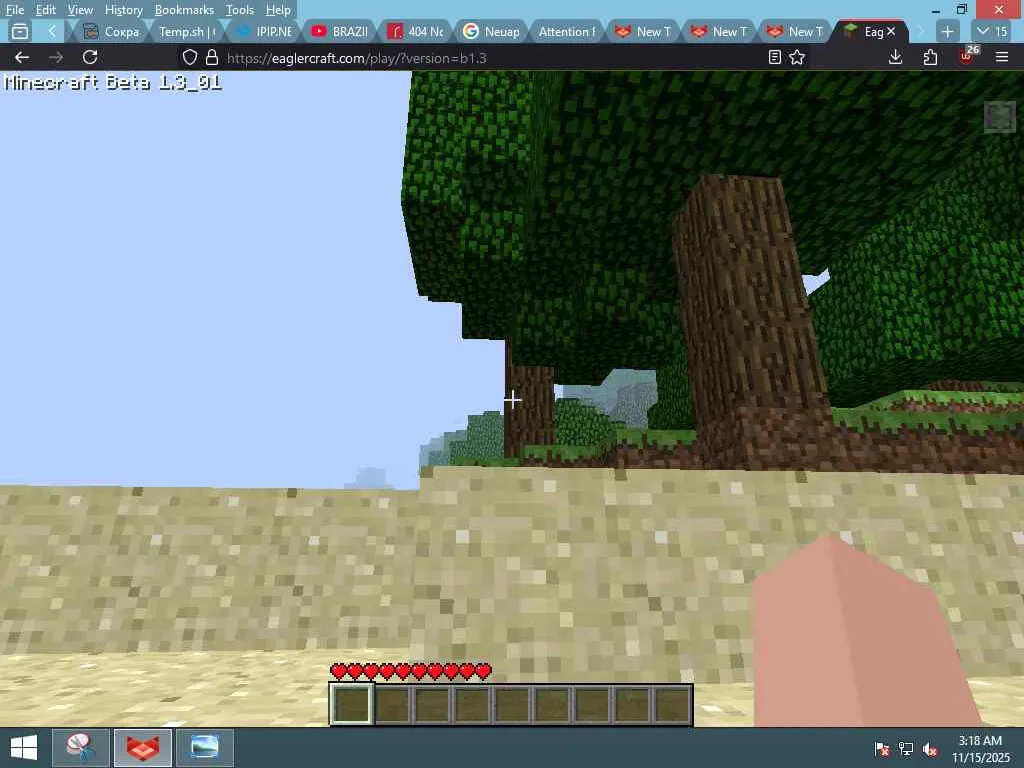
Task: Switch to the Google Neuap tab
Action: (492, 31)
